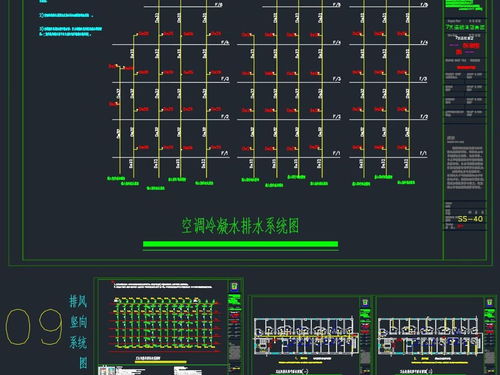The image size is (500, 375).
Task: Select the cyan design notes text block
Action: click(x=70, y=24)
